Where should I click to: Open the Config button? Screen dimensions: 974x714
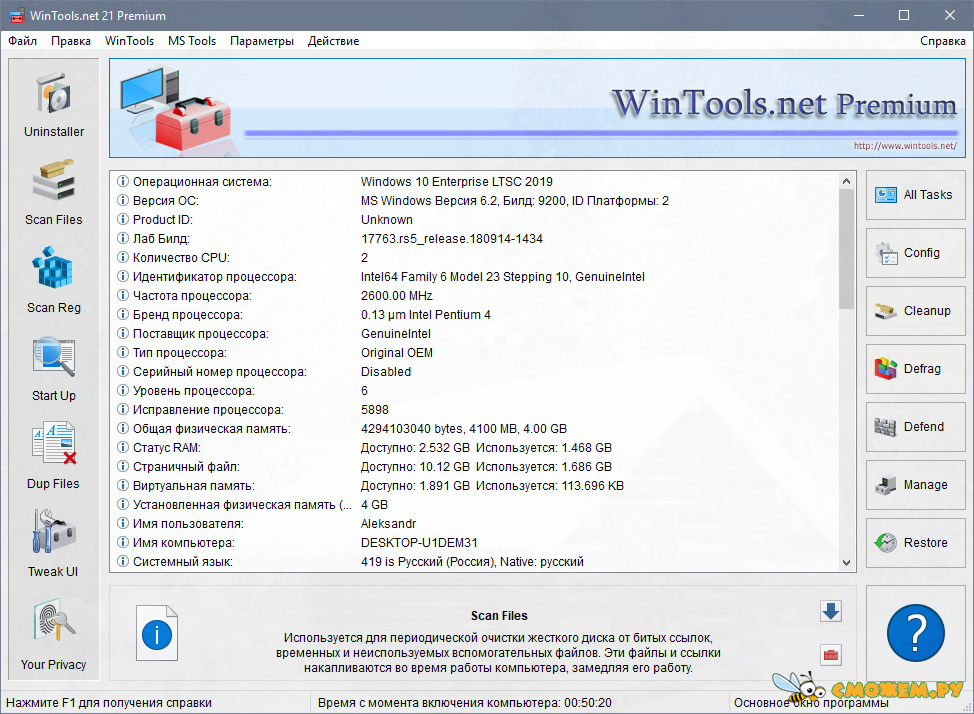coord(916,253)
